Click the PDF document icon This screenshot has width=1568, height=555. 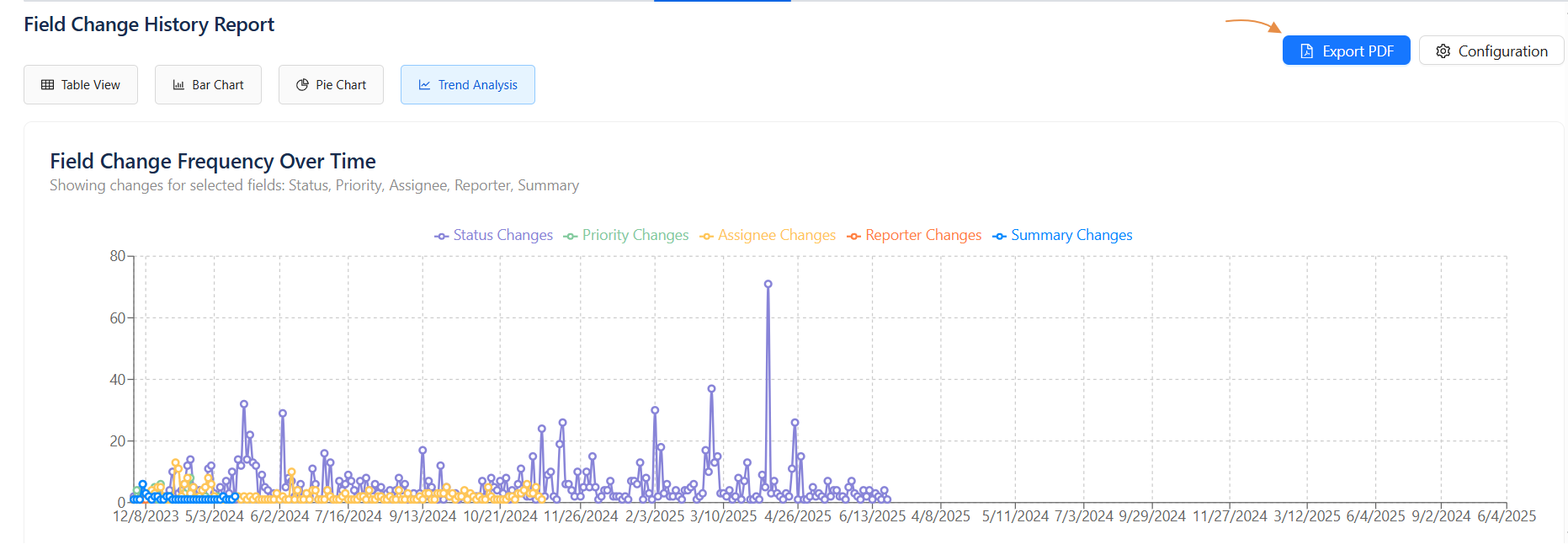coord(1306,51)
